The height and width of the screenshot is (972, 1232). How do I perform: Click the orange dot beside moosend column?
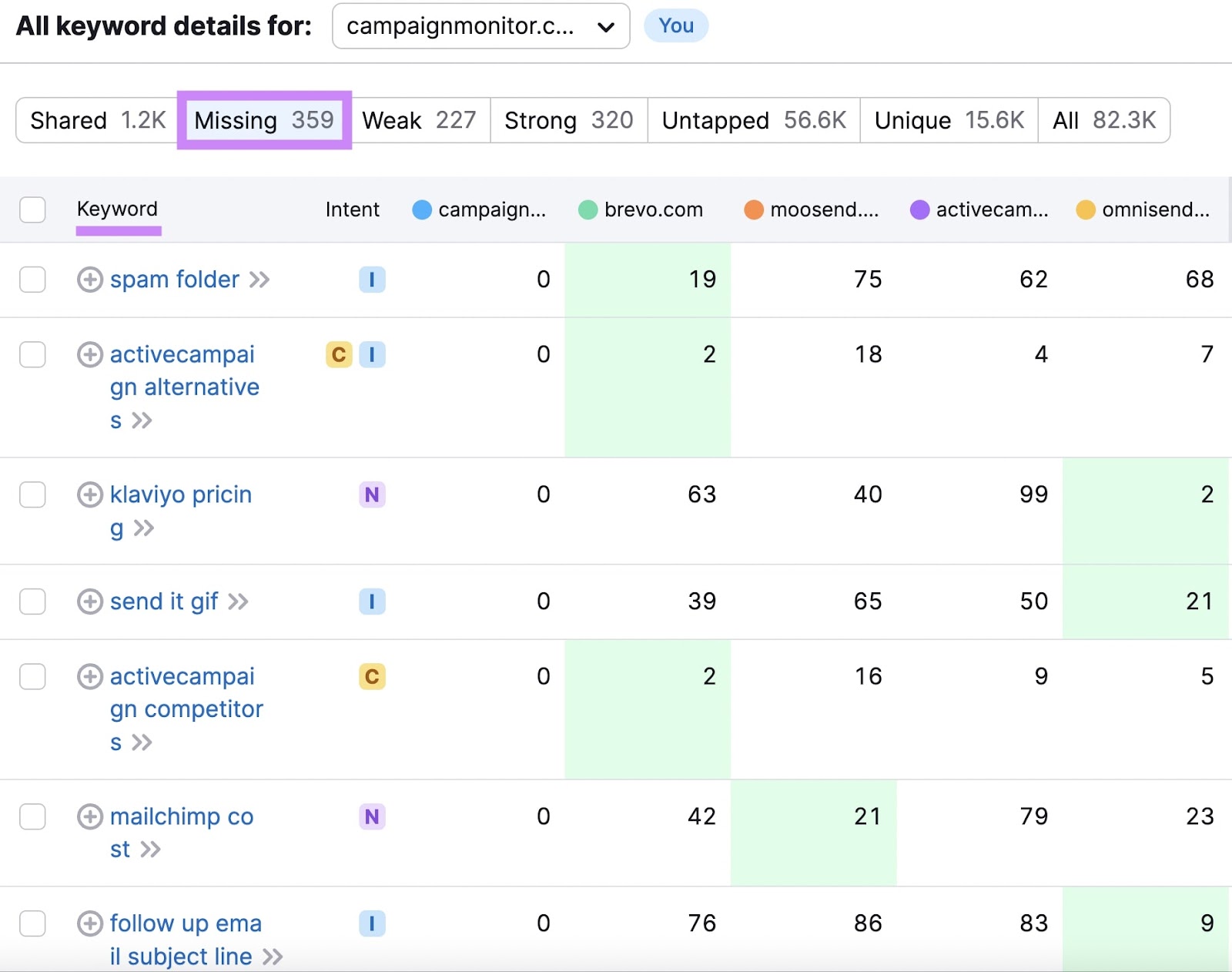point(754,209)
